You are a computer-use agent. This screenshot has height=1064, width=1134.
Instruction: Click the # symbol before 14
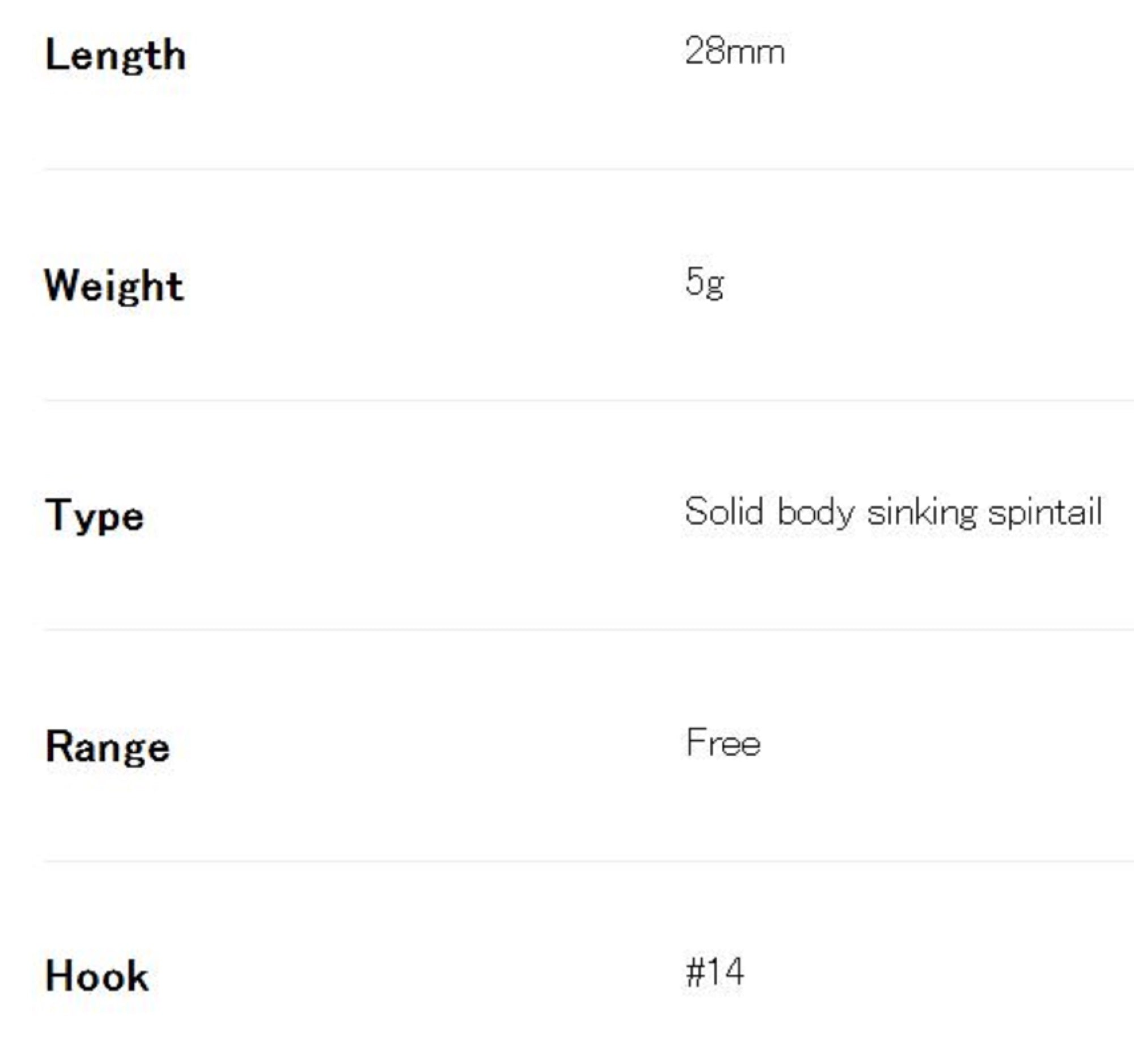[694, 973]
